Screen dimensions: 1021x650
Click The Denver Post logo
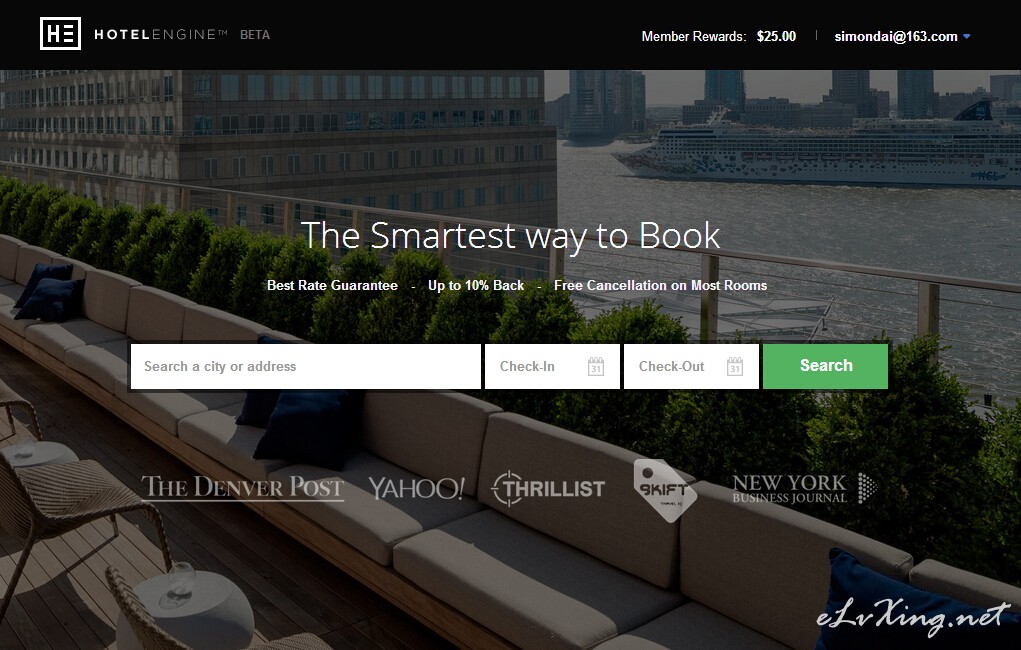pyautogui.click(x=242, y=488)
